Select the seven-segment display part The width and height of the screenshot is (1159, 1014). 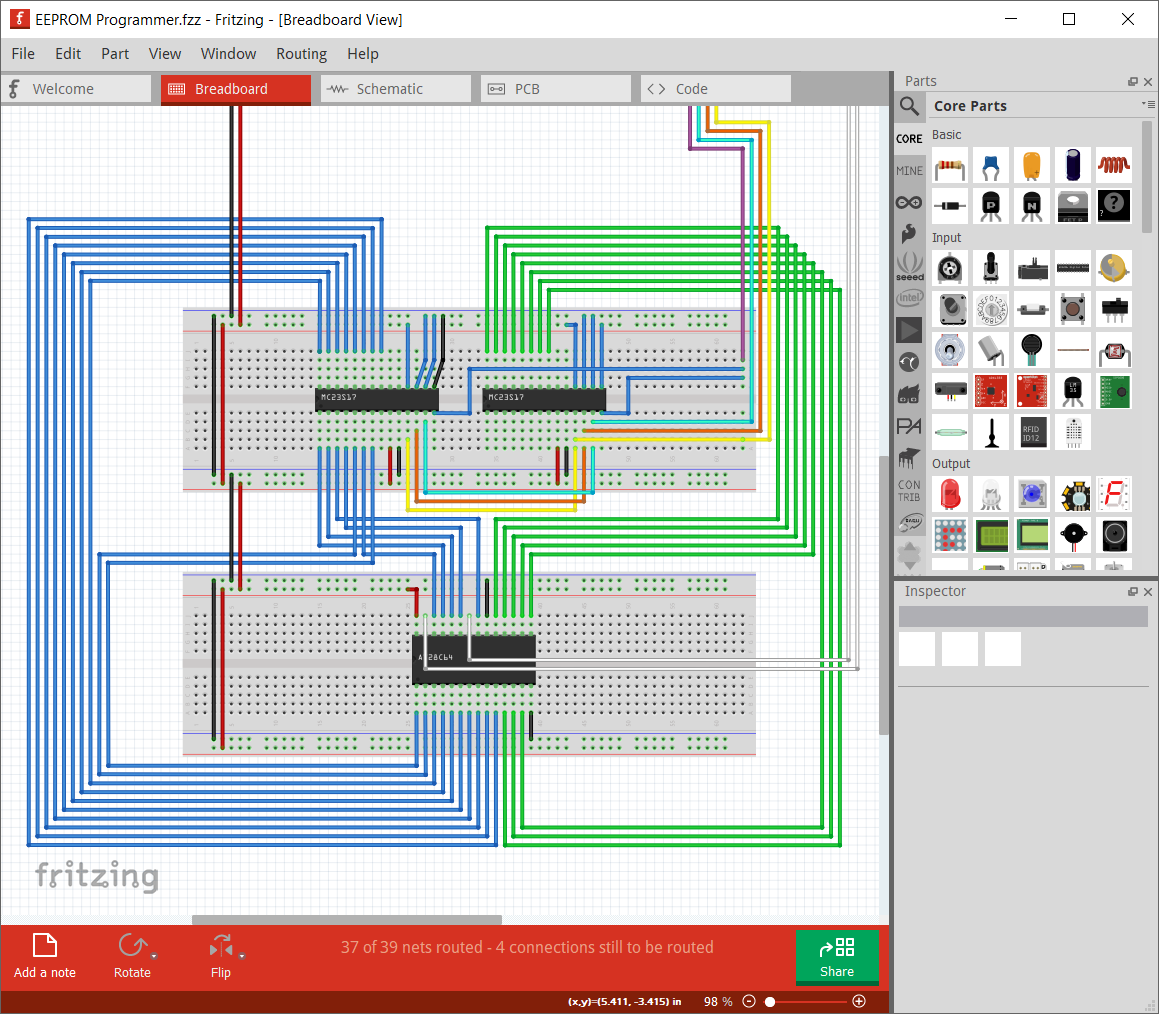(x=1114, y=494)
